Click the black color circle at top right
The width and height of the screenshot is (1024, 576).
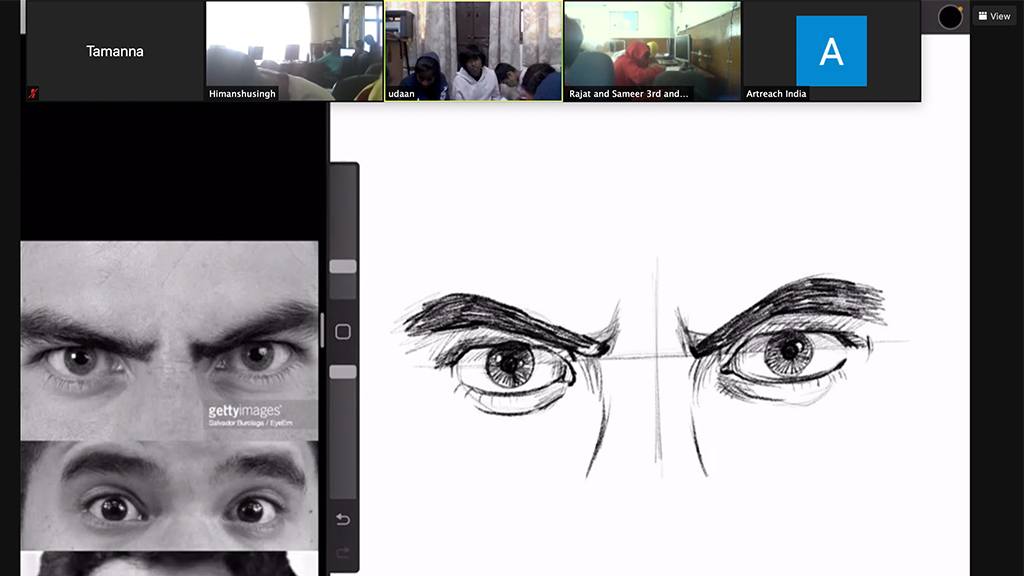click(x=950, y=17)
